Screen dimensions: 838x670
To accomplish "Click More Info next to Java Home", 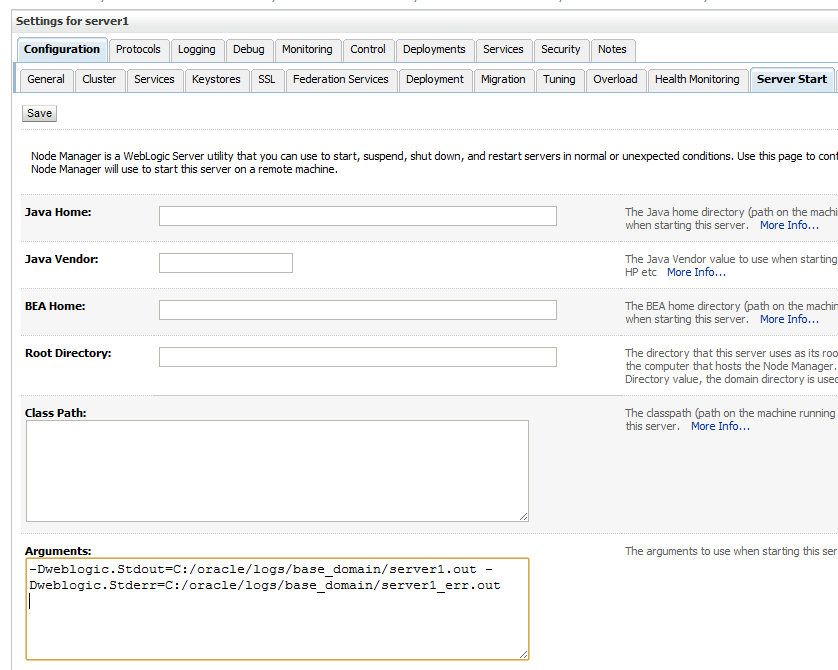I will (x=789, y=225).
